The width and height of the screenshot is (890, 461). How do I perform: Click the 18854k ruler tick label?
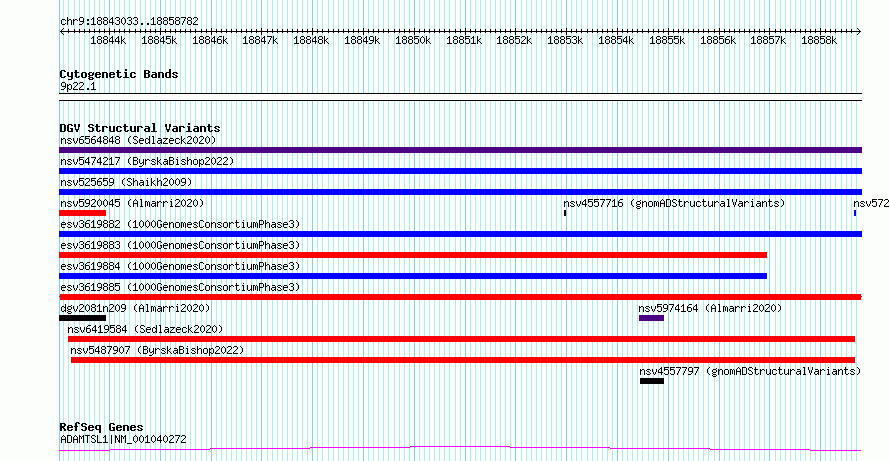[x=616, y=41]
